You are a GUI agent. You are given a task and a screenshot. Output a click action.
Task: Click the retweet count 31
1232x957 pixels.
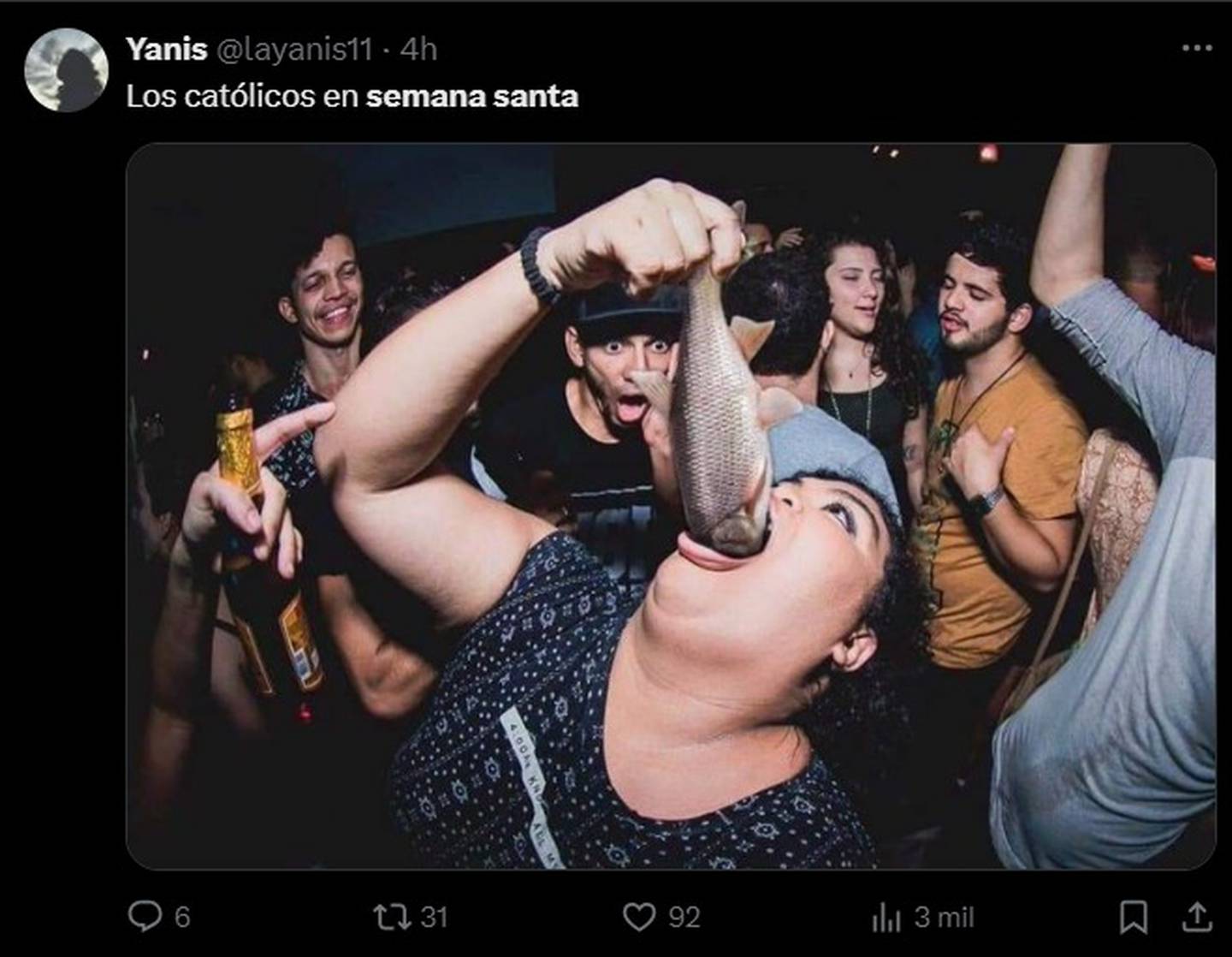point(434,918)
